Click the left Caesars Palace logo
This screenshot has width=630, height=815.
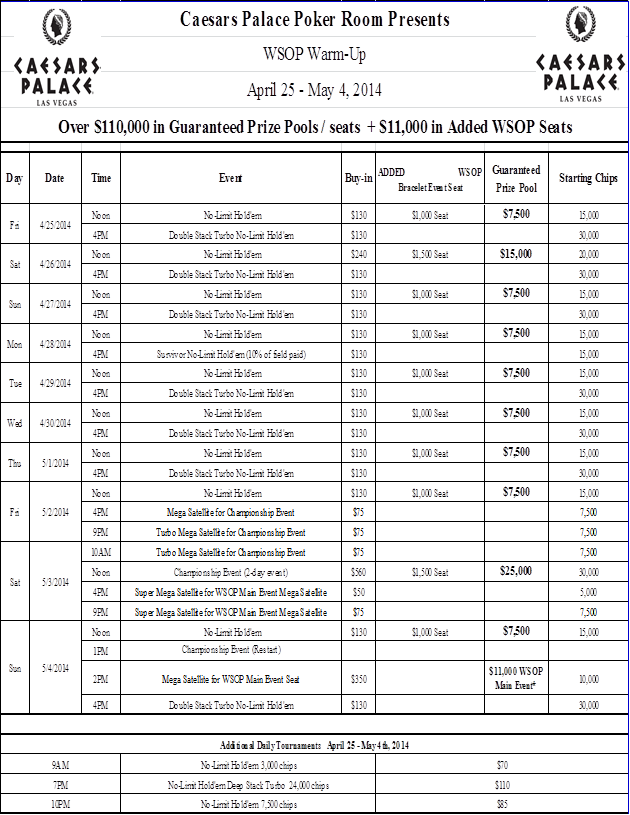(x=57, y=58)
